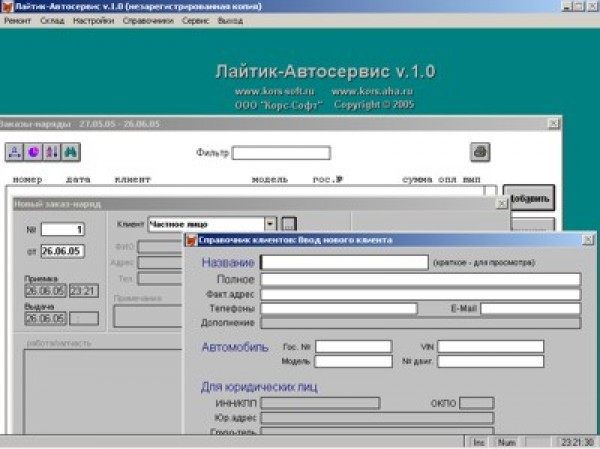Close the Новый заказ-наряд window

pos(502,204)
